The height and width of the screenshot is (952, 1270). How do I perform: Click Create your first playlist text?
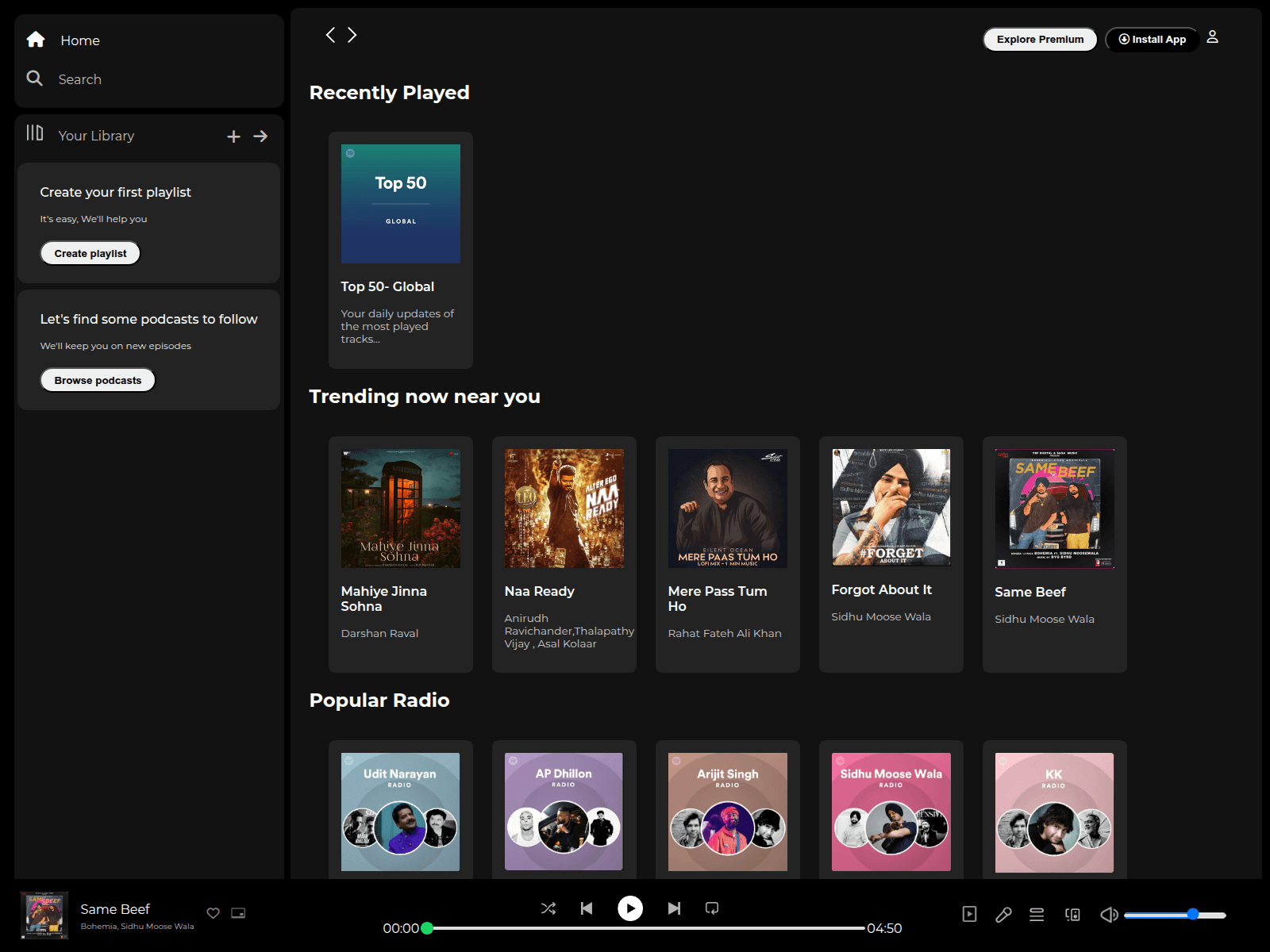(115, 192)
